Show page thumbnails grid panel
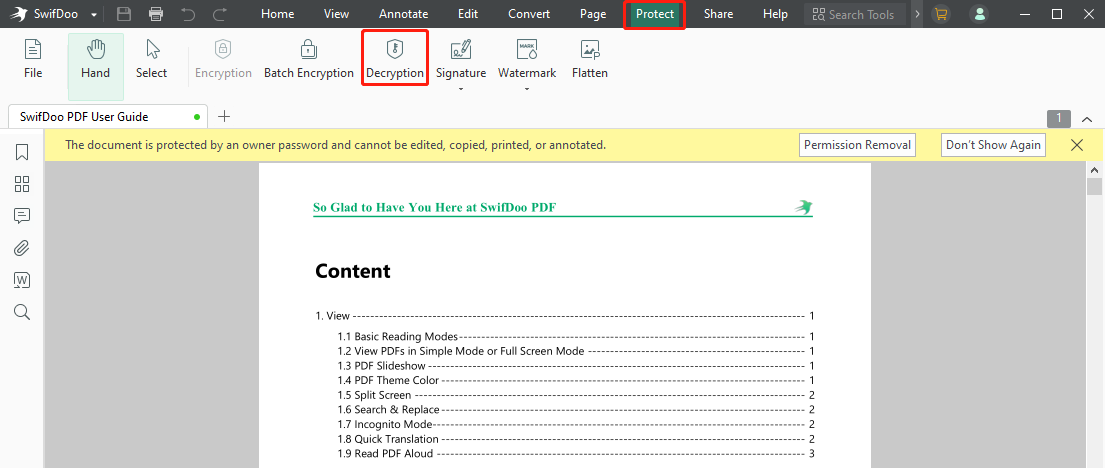 [22, 184]
